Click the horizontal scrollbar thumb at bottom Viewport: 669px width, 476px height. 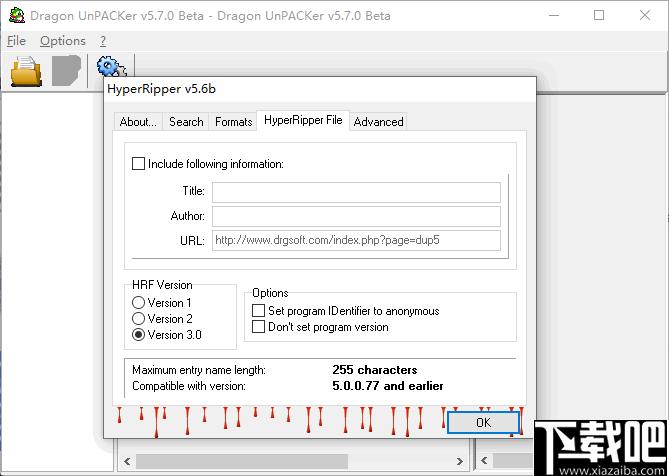coord(242,461)
